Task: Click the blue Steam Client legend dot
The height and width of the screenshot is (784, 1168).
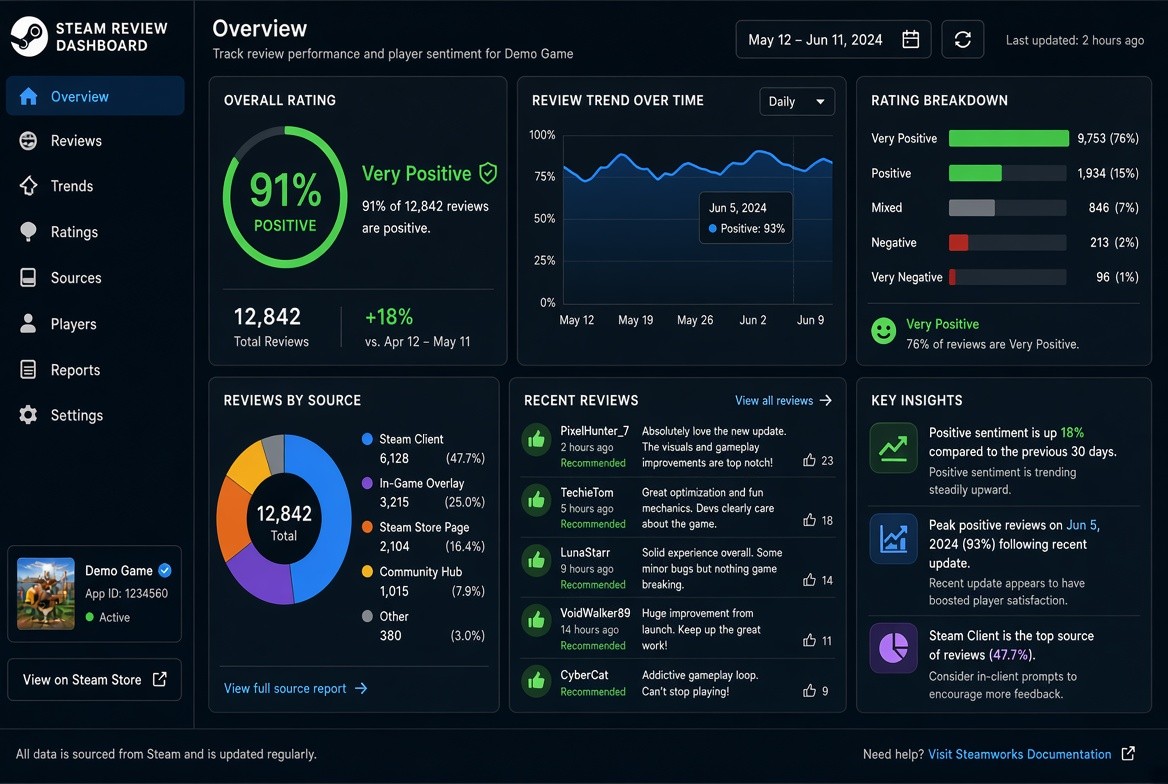Action: 367,438
